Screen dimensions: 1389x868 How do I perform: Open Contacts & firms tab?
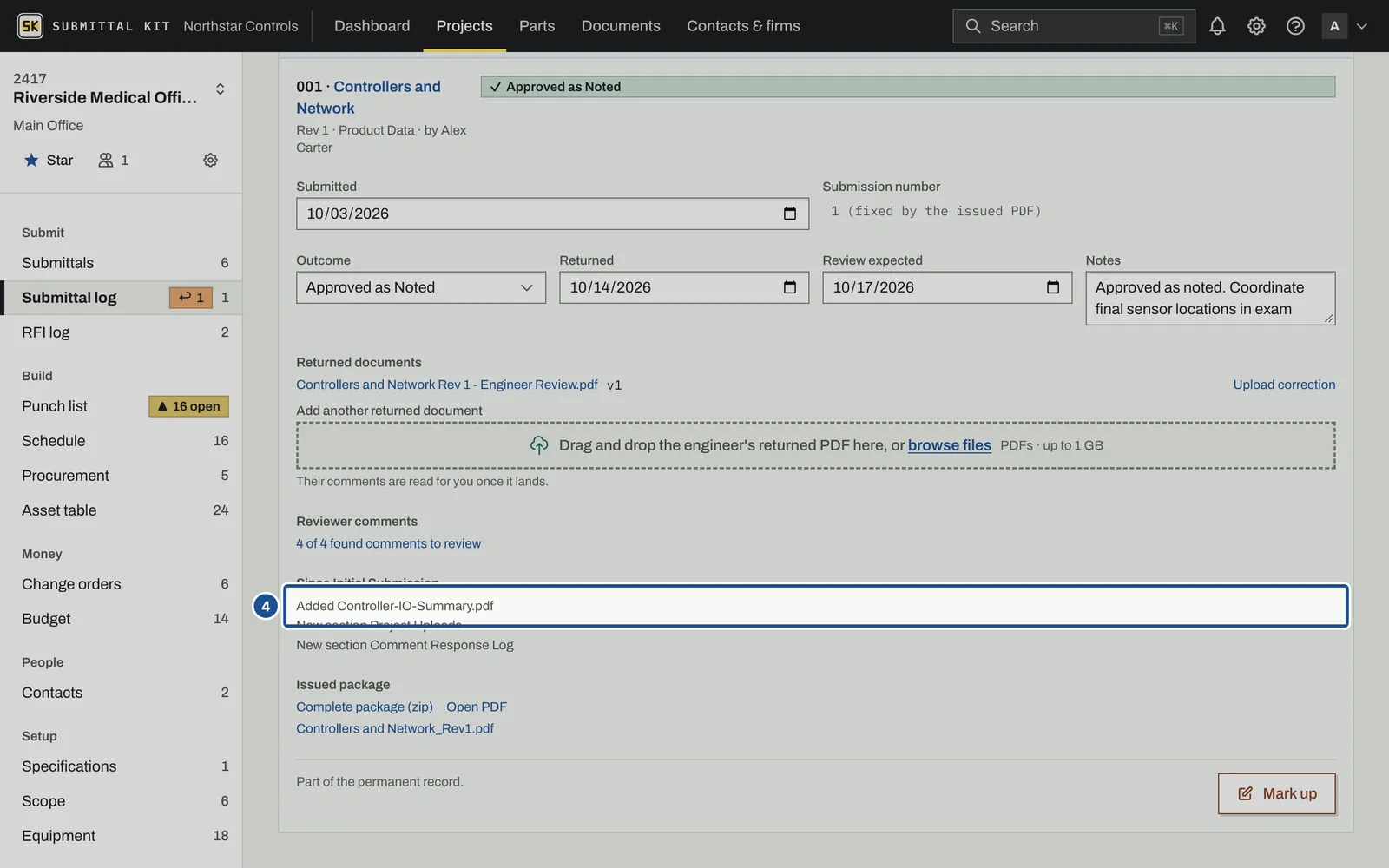pyautogui.click(x=743, y=26)
